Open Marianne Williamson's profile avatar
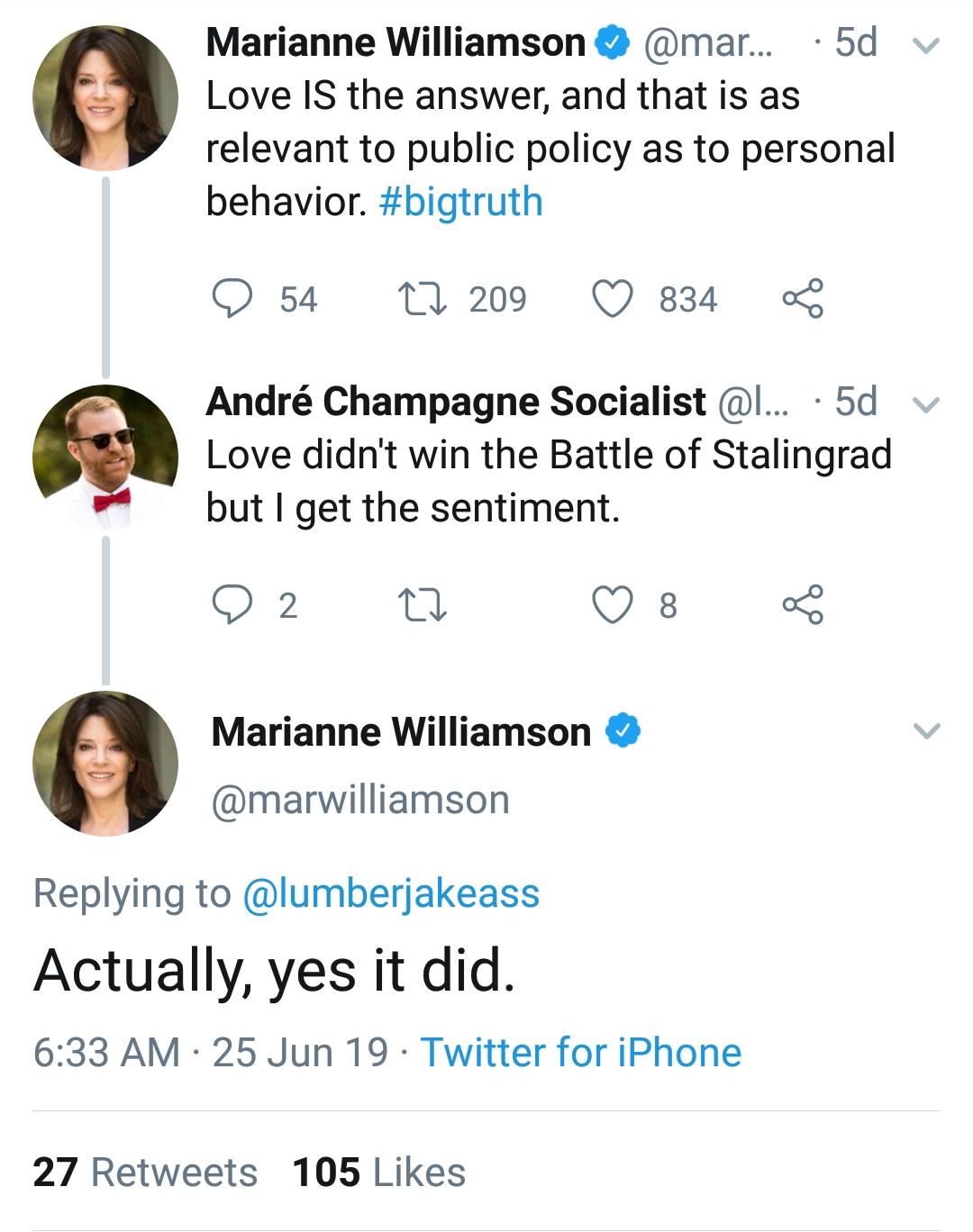 click(x=105, y=95)
